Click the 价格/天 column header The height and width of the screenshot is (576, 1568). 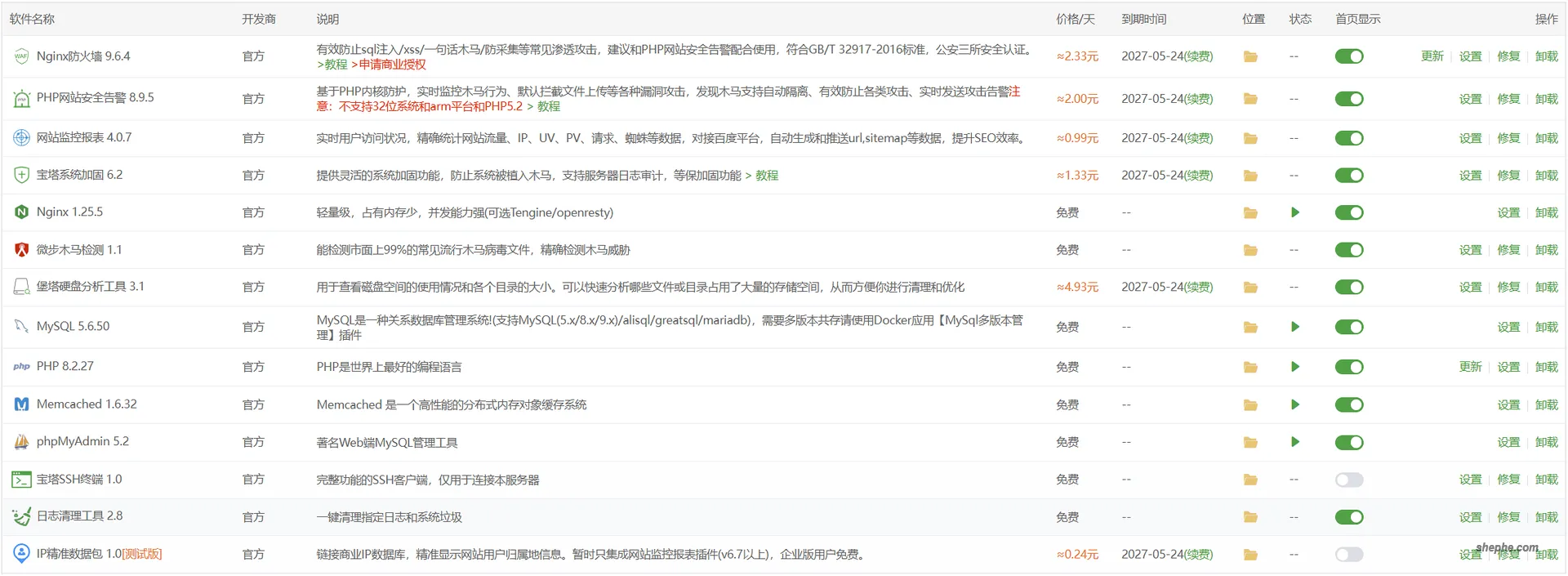[1075, 19]
